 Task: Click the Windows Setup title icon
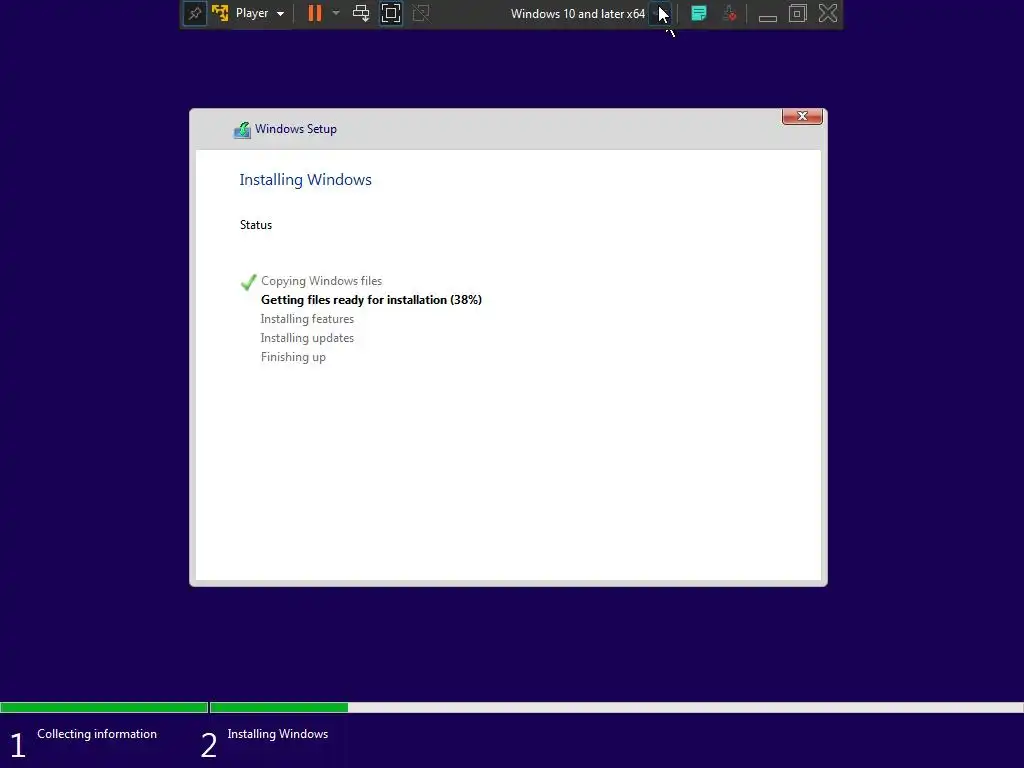pyautogui.click(x=242, y=130)
